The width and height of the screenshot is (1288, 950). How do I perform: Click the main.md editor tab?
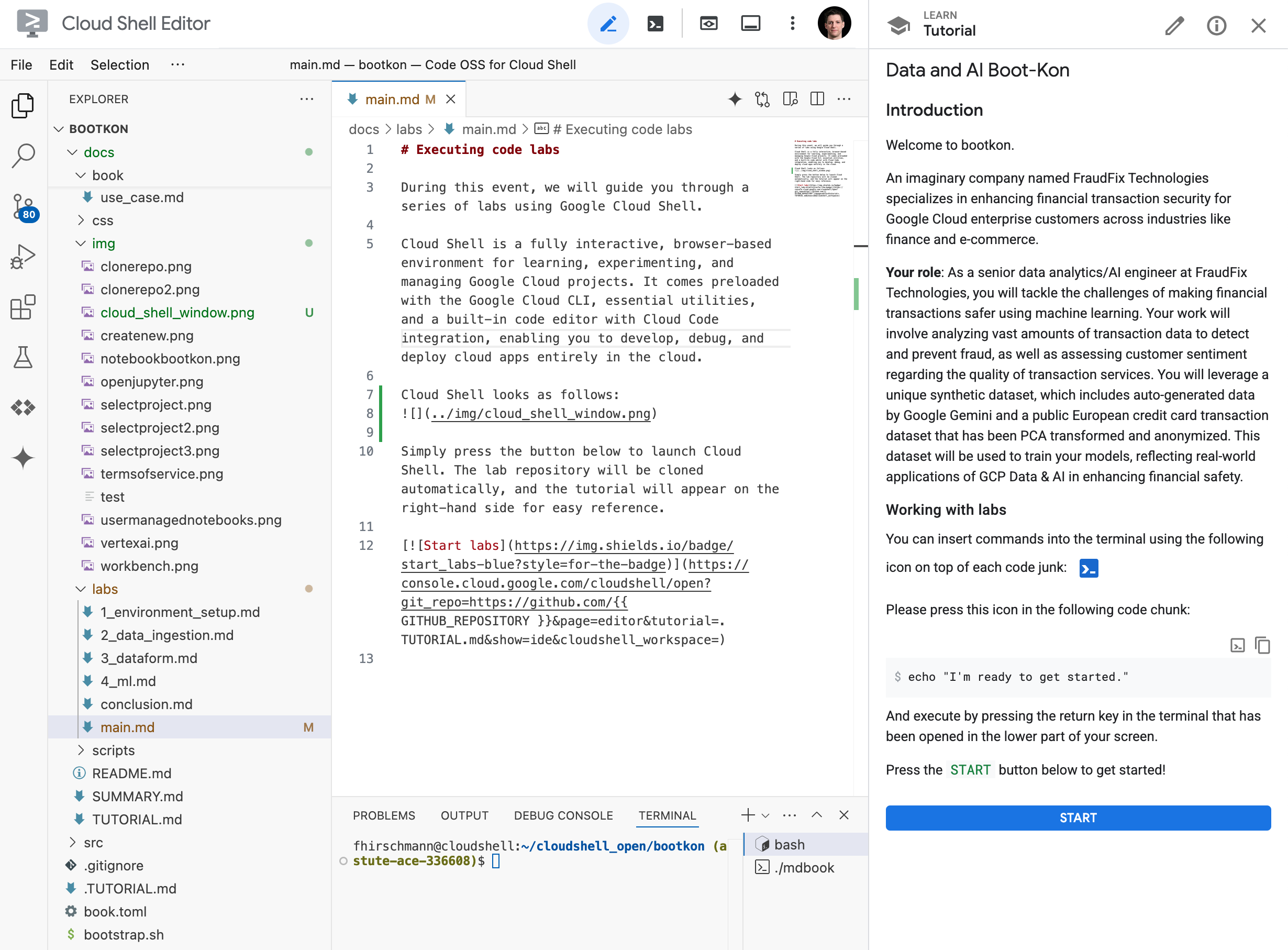tap(399, 99)
